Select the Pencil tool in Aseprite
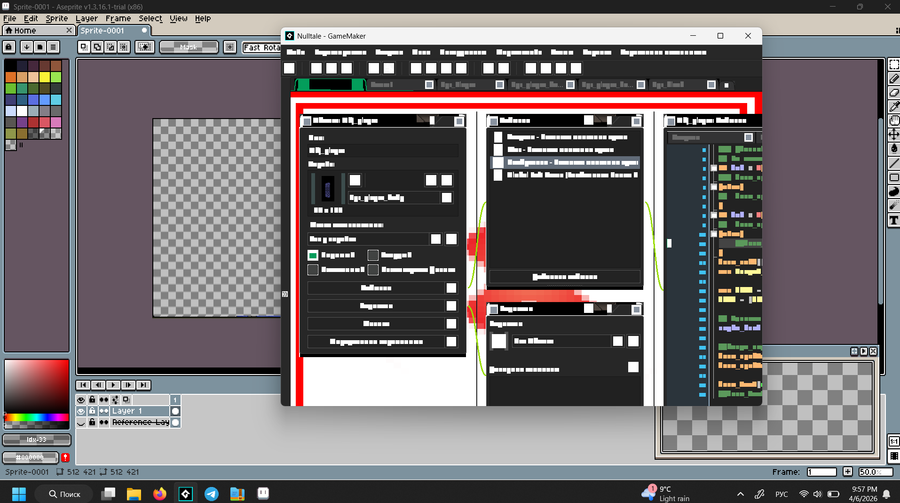This screenshot has width=900, height=503. [894, 79]
